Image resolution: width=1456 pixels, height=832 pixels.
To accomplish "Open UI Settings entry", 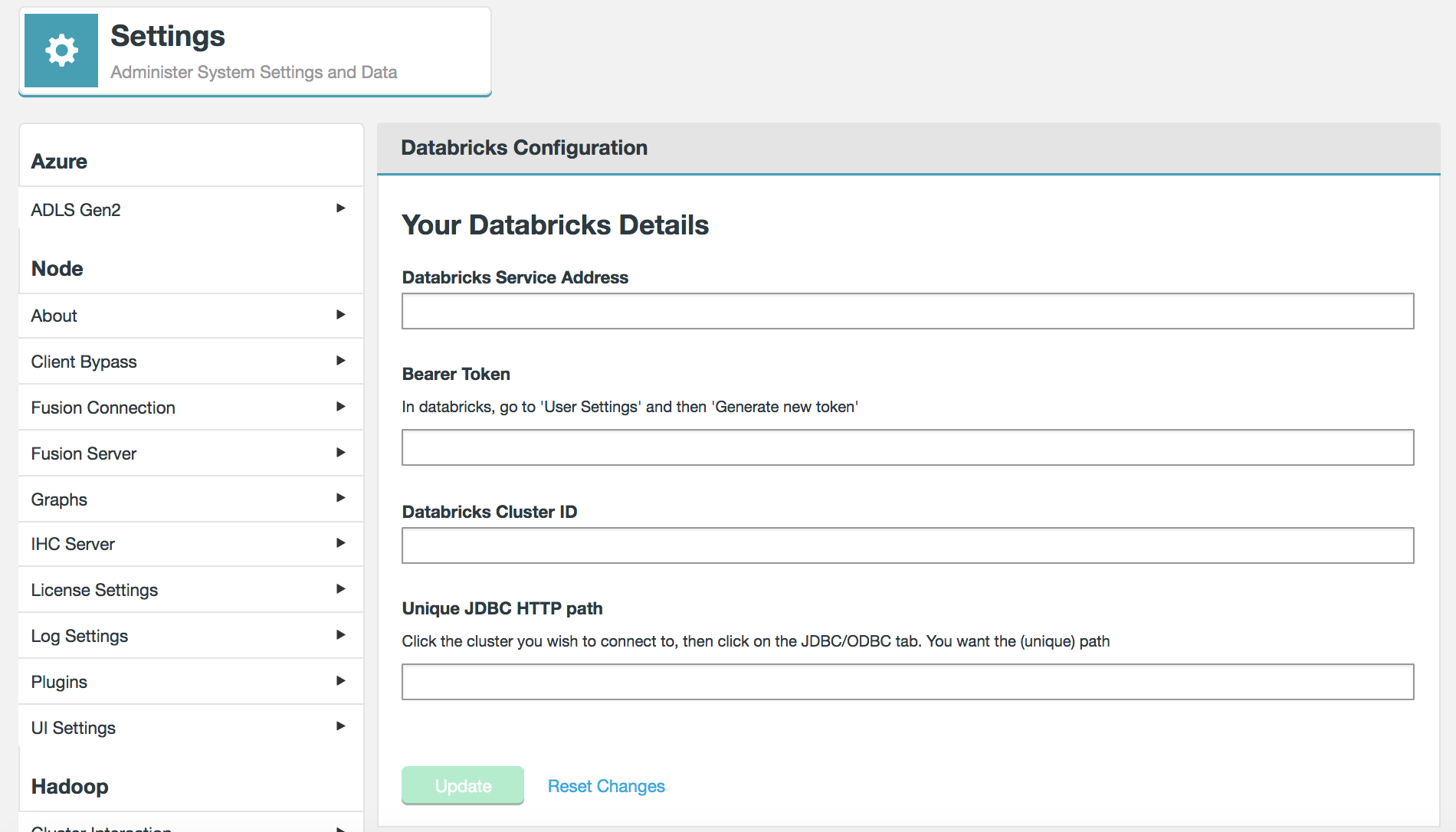I will pyautogui.click(x=74, y=728).
